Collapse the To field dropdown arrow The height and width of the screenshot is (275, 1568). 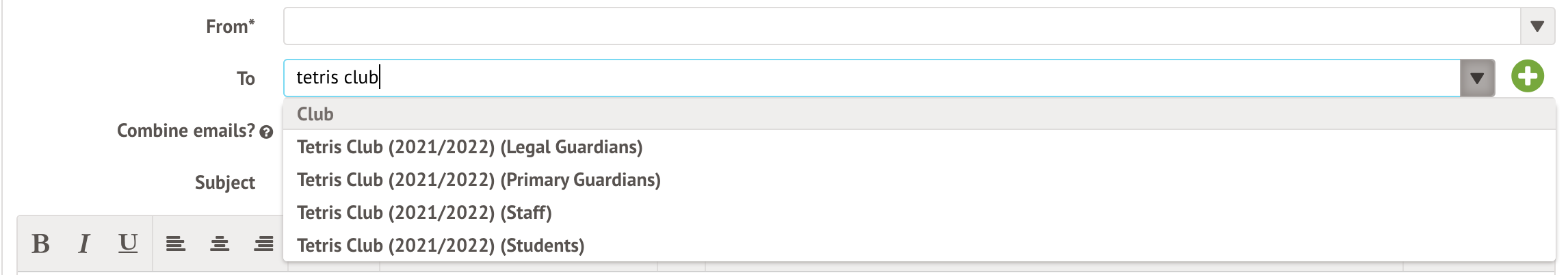click(x=1477, y=78)
